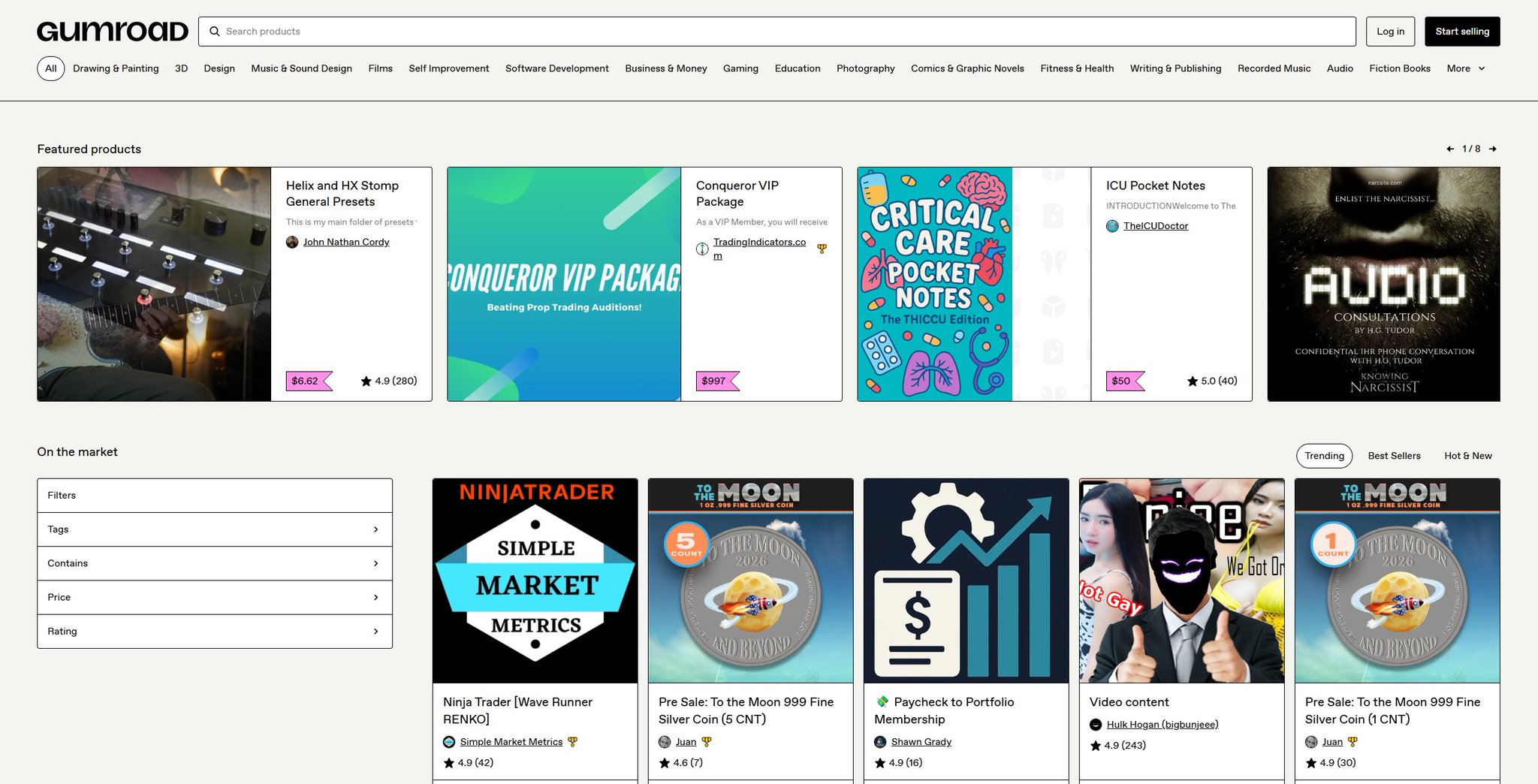
Task: Click TheICUDoctor avatar icon
Action: (1112, 226)
